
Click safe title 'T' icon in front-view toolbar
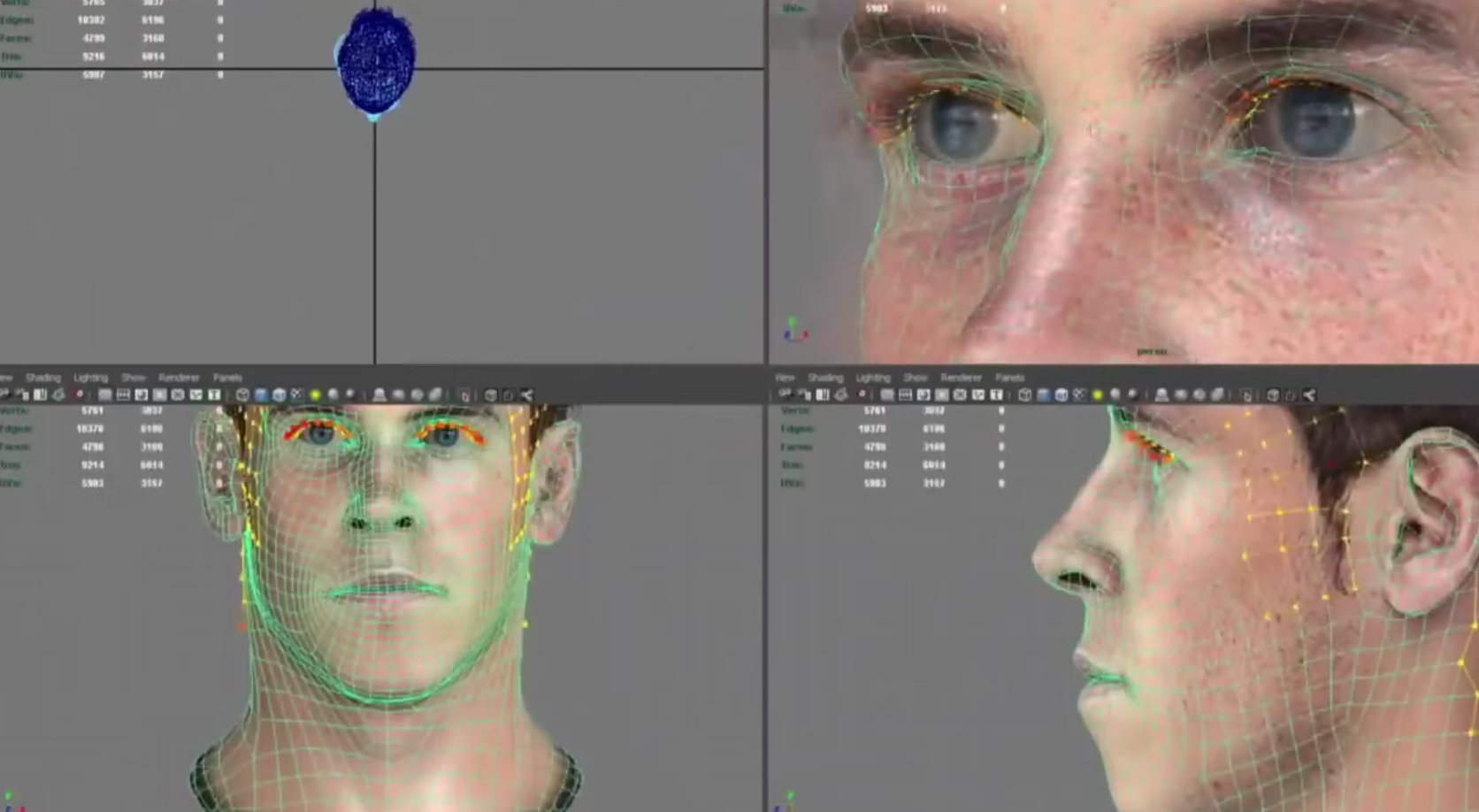pos(214,395)
